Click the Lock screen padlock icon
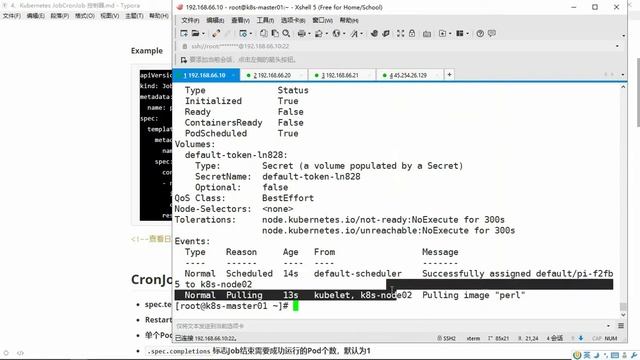The width and height of the screenshot is (640, 360). tap(412, 33)
